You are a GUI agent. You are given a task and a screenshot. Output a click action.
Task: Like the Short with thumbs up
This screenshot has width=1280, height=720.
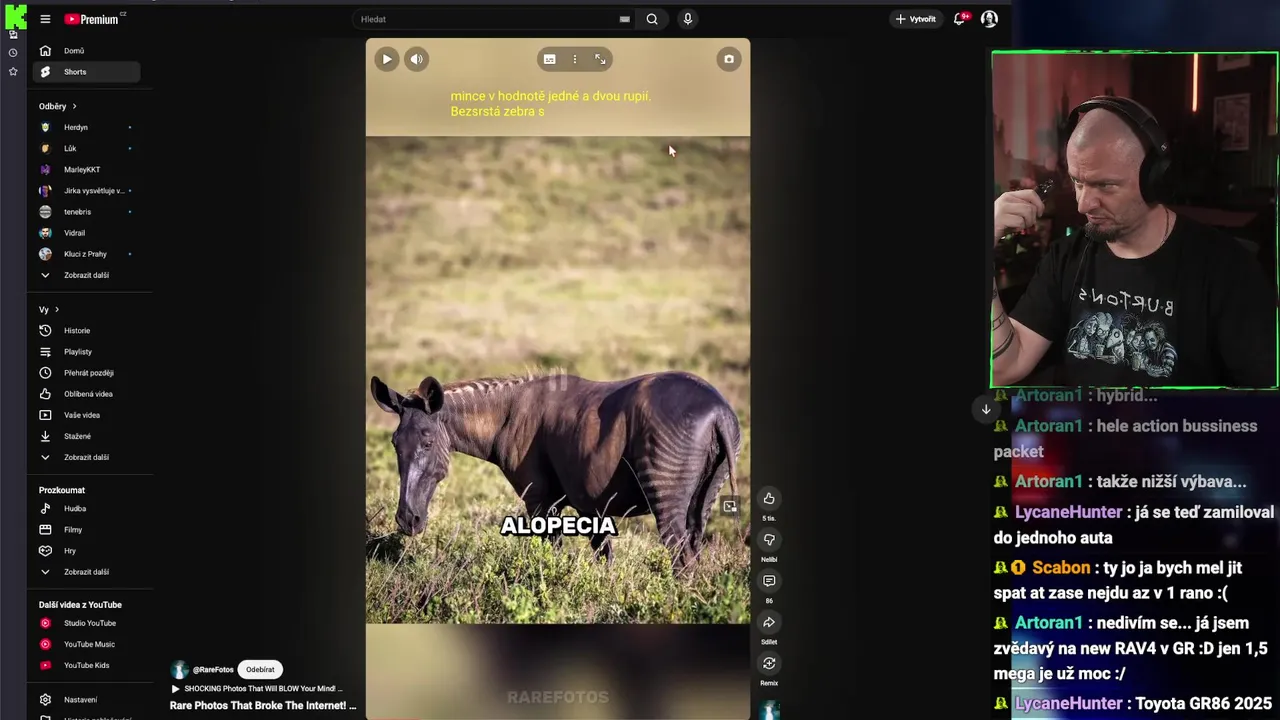769,498
